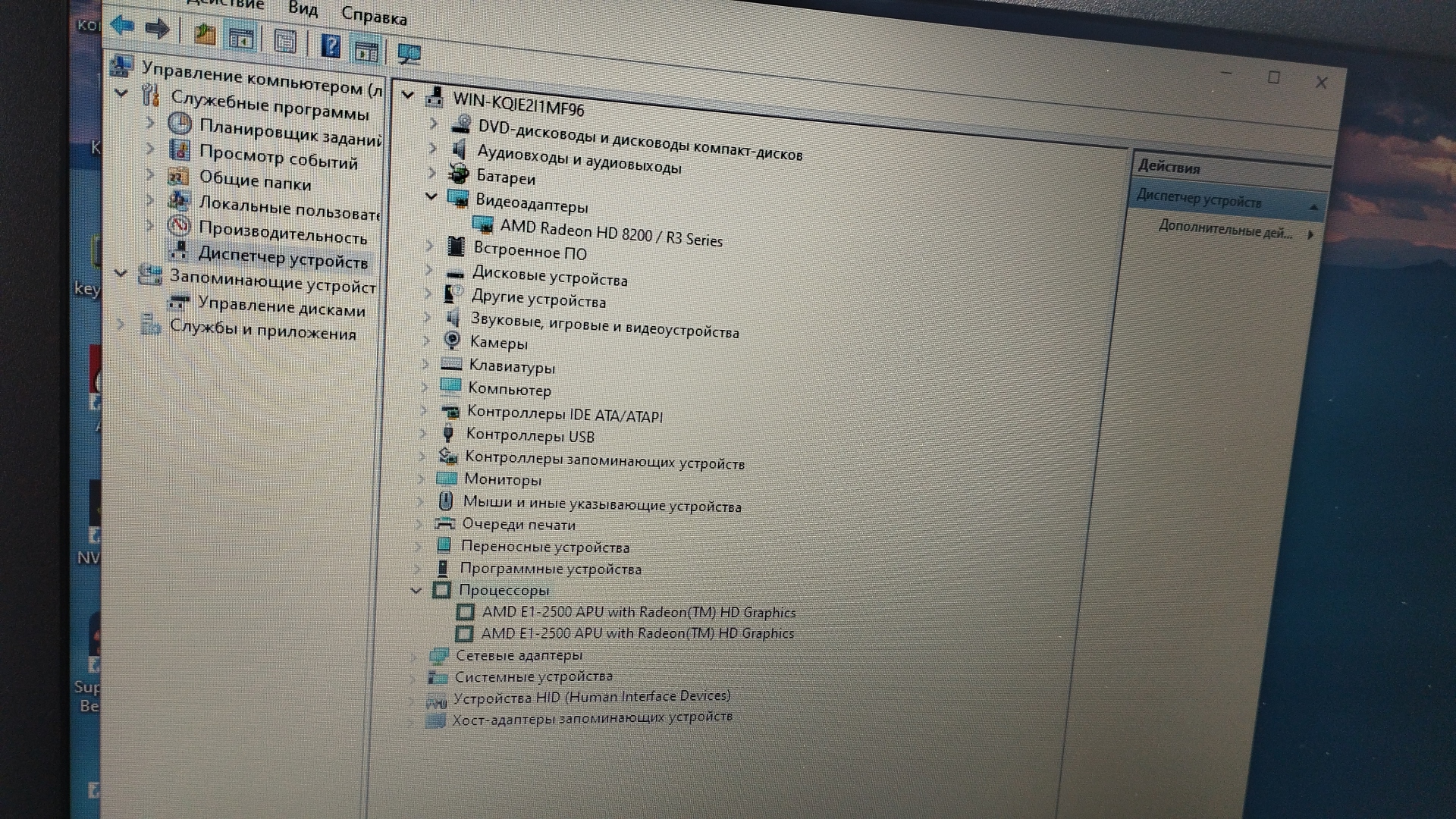Click the blue question mark help icon
The image size is (1456, 819).
point(331,46)
